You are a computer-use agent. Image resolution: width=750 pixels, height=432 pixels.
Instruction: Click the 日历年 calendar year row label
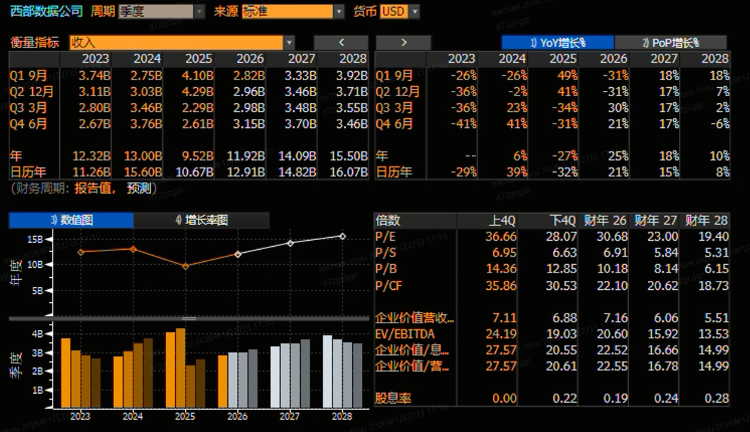coord(28,172)
